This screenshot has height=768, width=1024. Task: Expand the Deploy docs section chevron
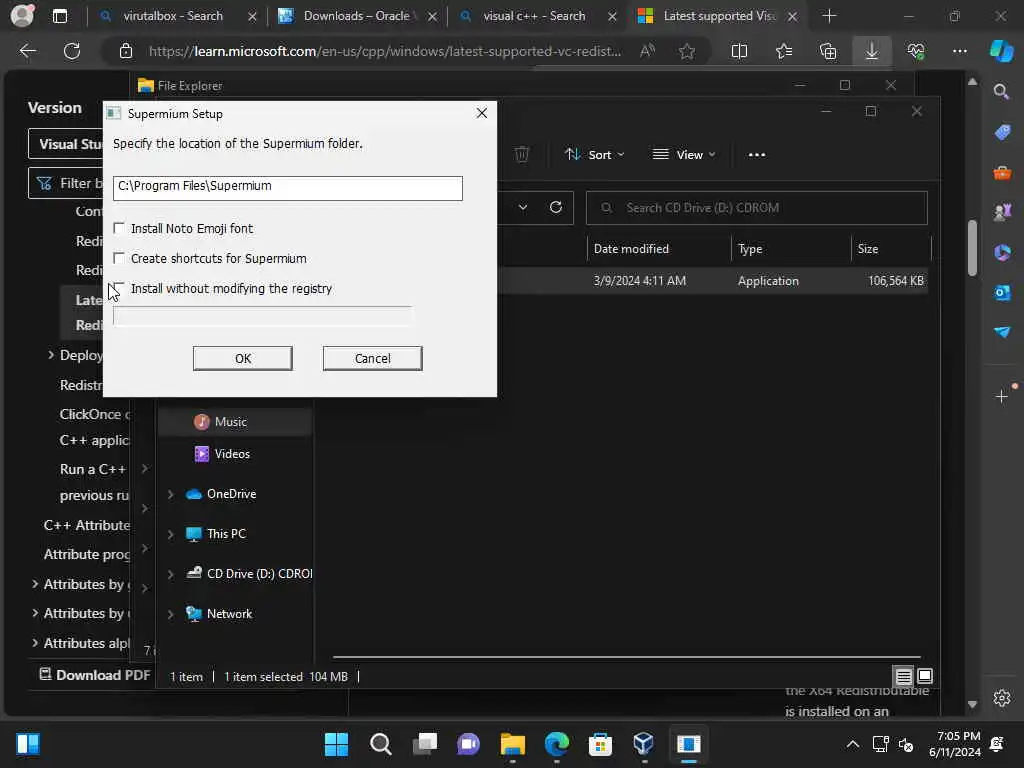[x=51, y=355]
